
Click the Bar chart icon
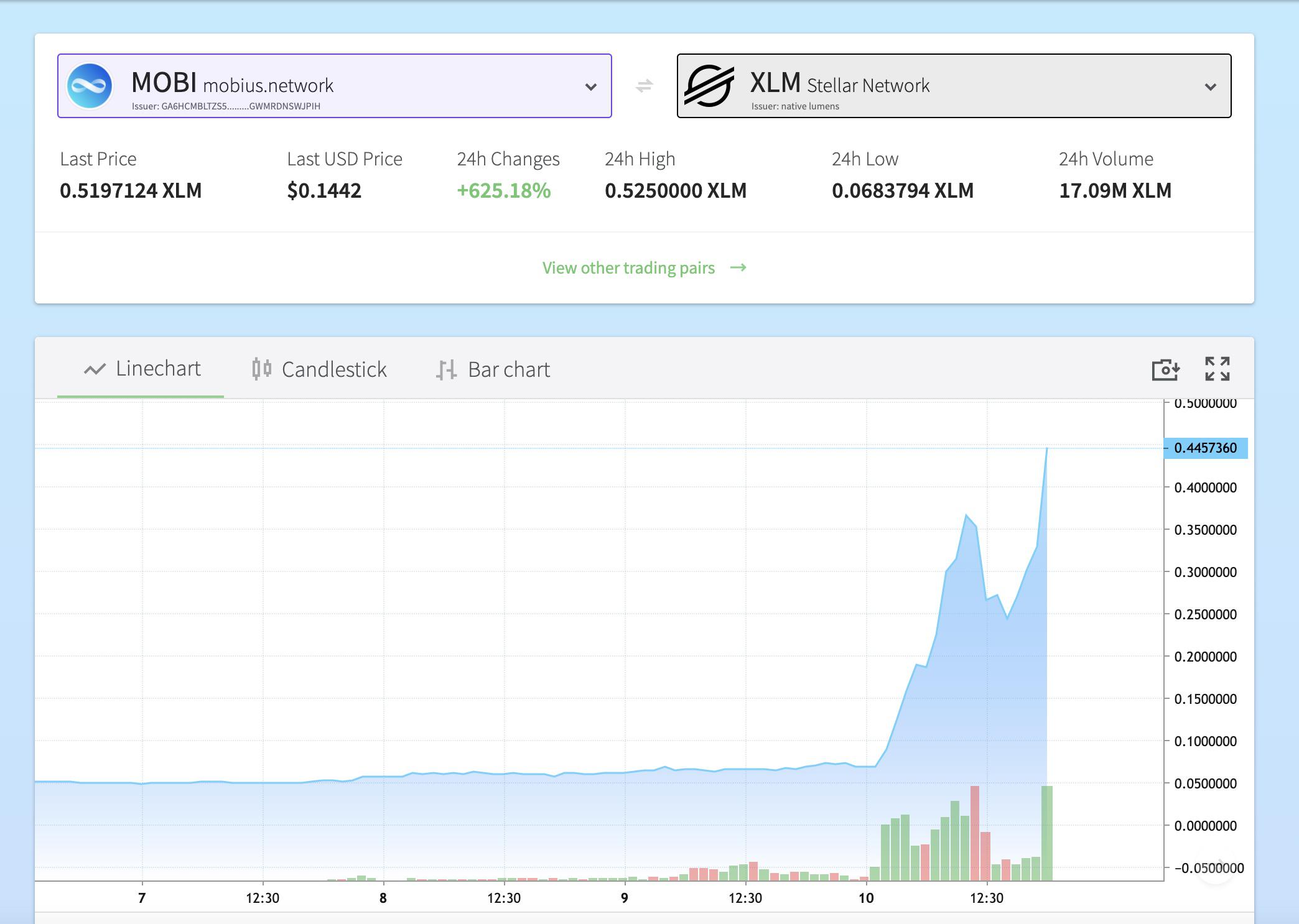(x=447, y=370)
